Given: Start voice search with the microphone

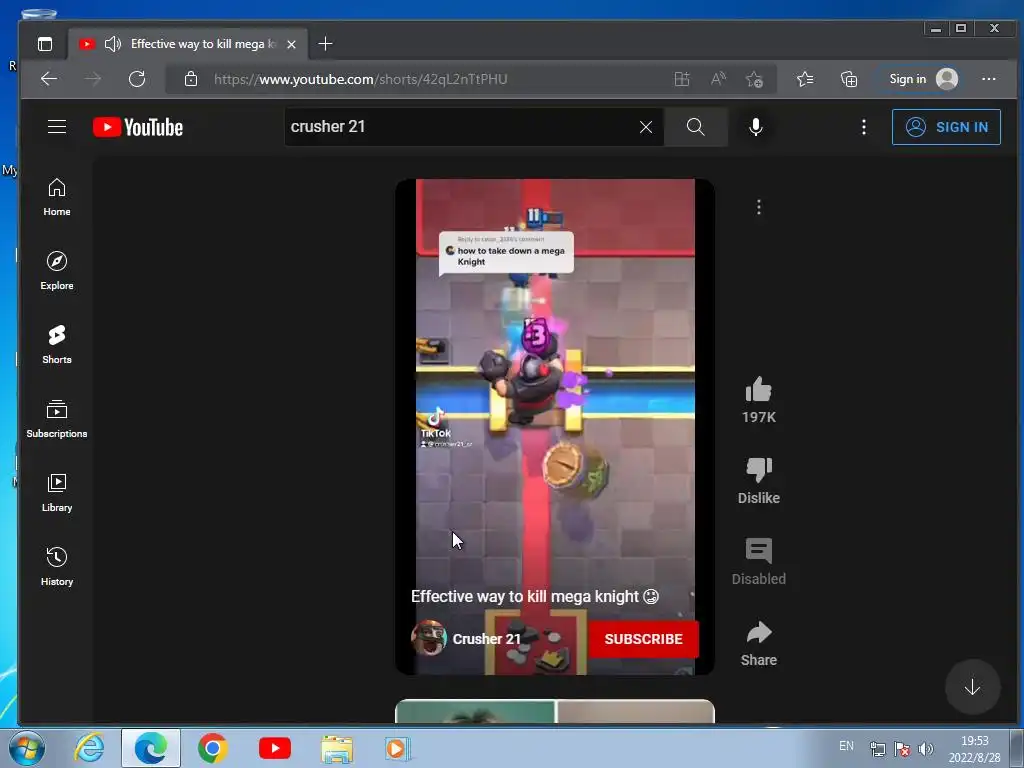Looking at the screenshot, I should [x=756, y=127].
